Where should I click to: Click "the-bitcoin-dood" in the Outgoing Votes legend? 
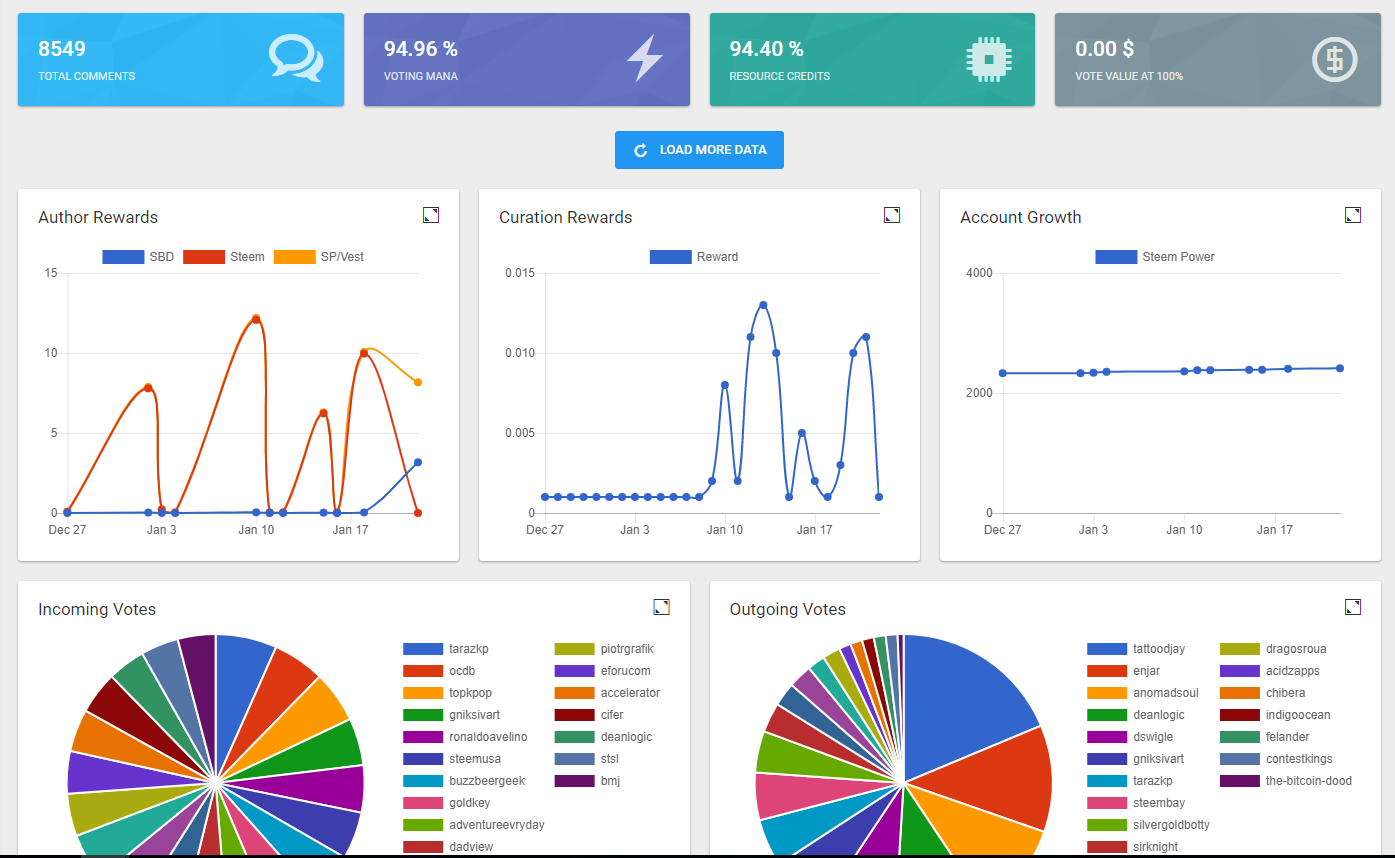pos(1309,781)
